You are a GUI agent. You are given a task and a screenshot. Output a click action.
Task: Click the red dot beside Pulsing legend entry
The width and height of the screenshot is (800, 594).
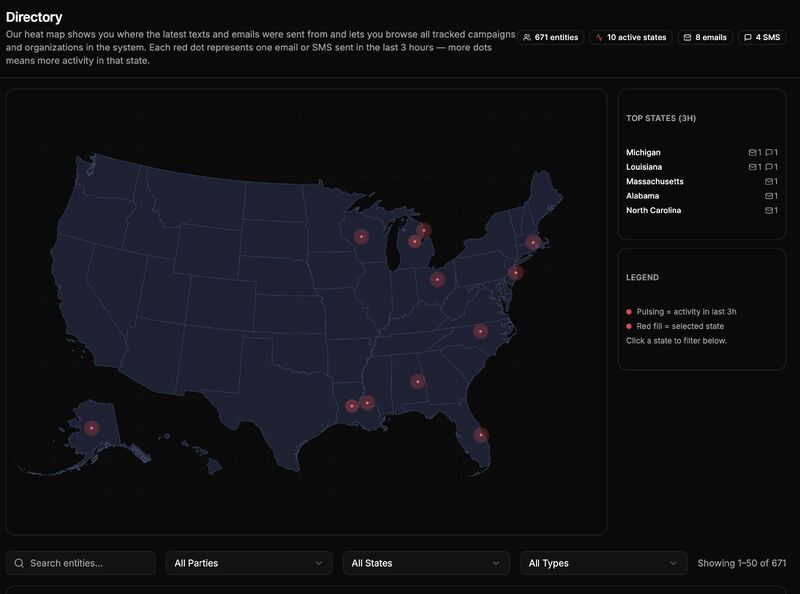[x=629, y=312]
